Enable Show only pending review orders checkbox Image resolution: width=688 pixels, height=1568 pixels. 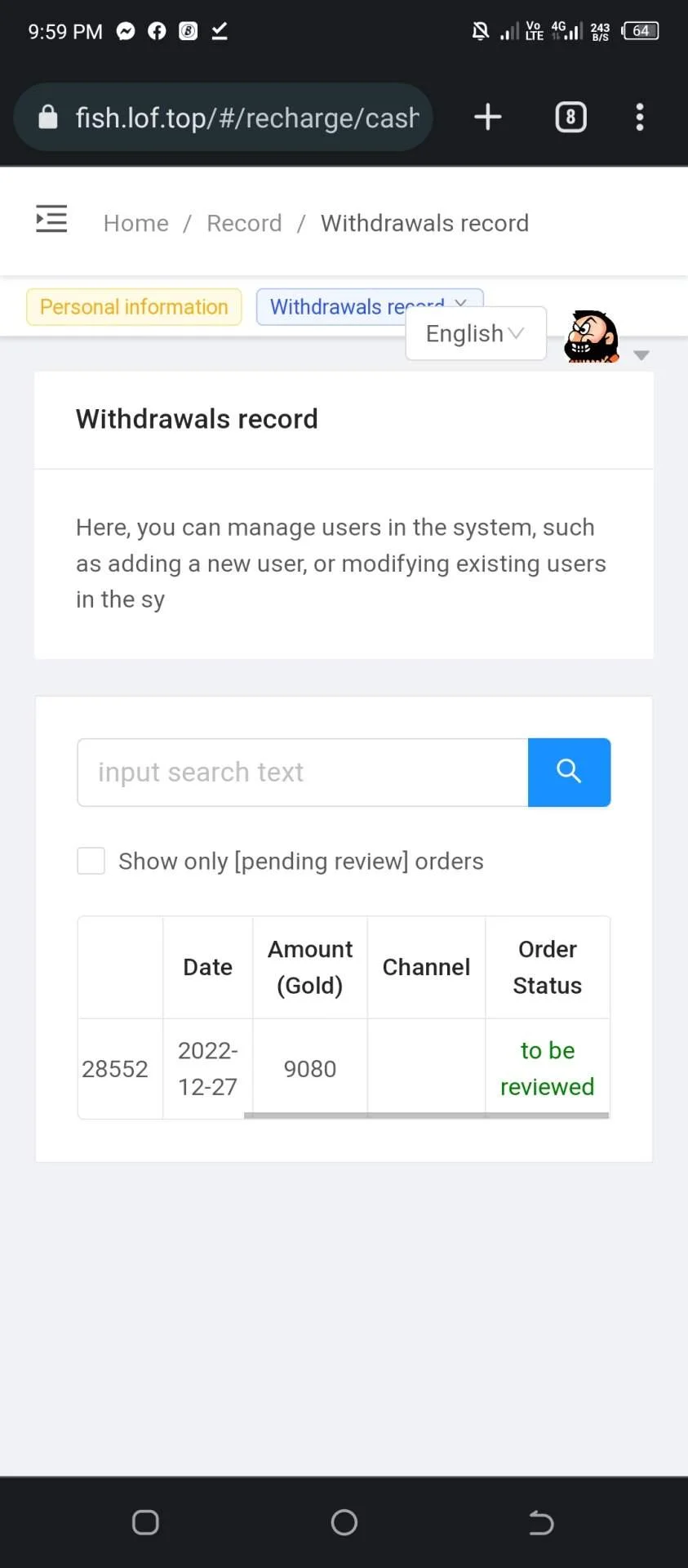point(91,861)
